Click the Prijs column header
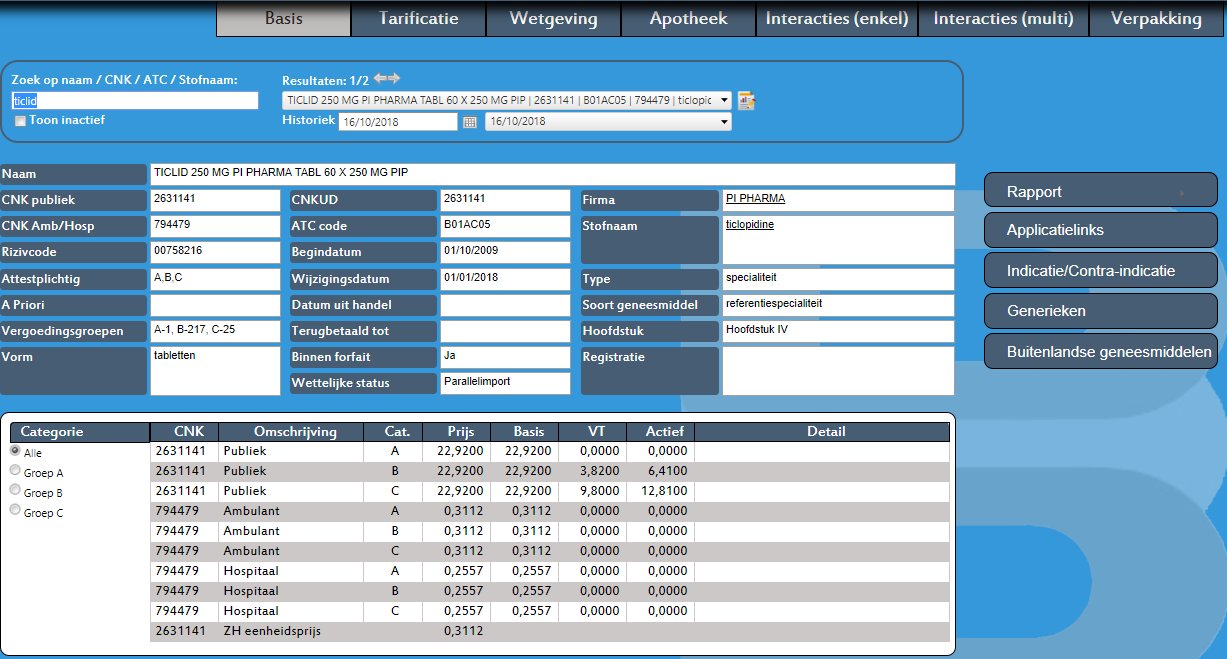The height and width of the screenshot is (659, 1227). coord(455,432)
